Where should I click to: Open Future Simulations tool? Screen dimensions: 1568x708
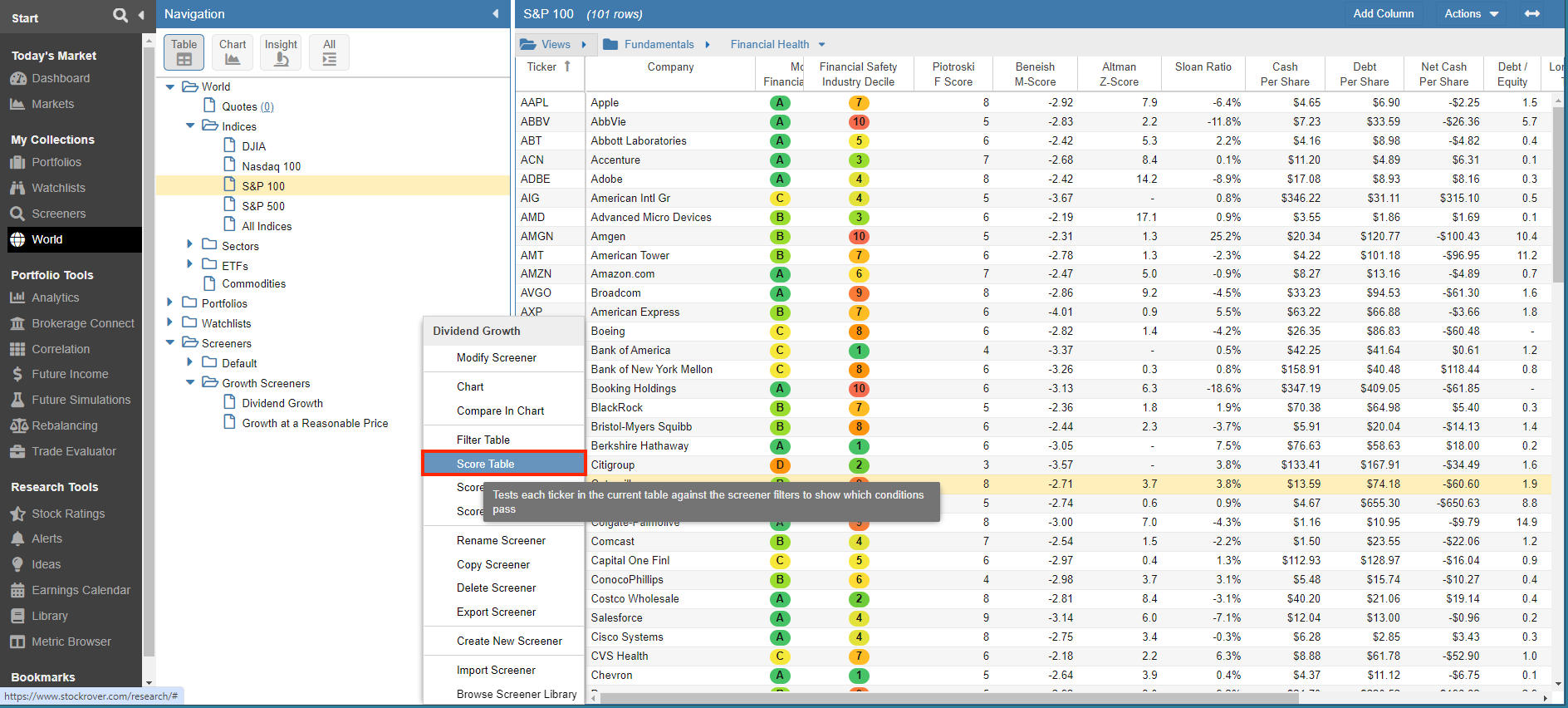81,400
